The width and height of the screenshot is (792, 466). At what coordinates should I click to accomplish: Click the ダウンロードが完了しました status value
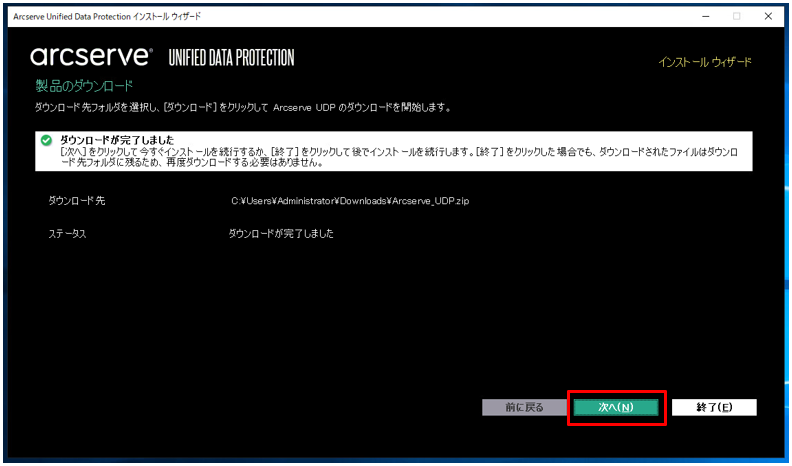pos(281,234)
